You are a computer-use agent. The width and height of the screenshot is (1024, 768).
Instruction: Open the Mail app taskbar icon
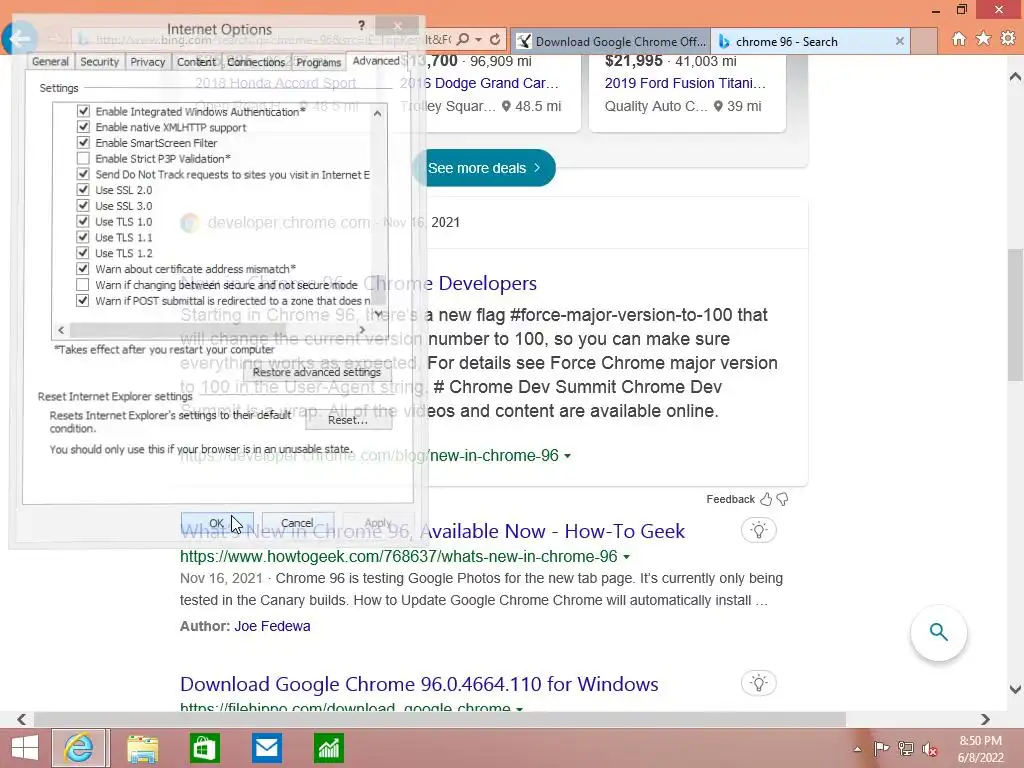tap(266, 748)
